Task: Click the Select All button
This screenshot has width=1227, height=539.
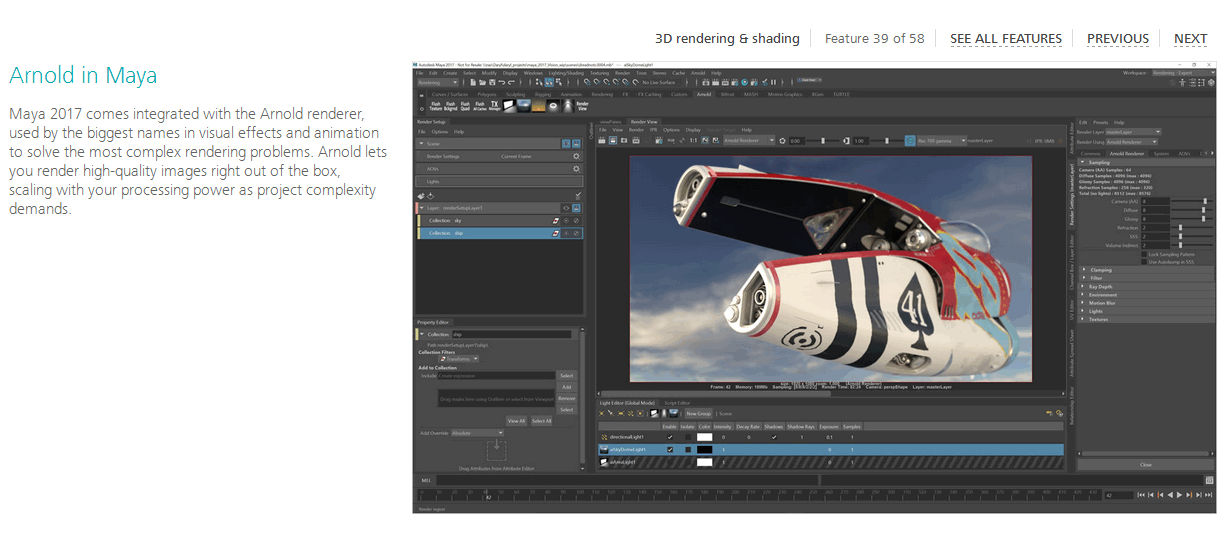Action: 542,421
